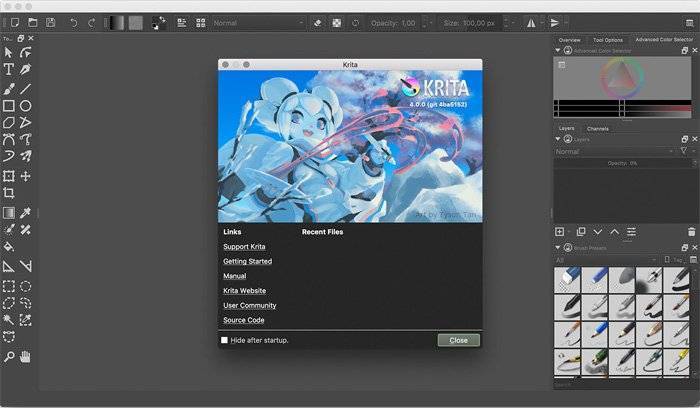This screenshot has width=700, height=408.
Task: Close the Krita welcome dialog
Action: [458, 340]
